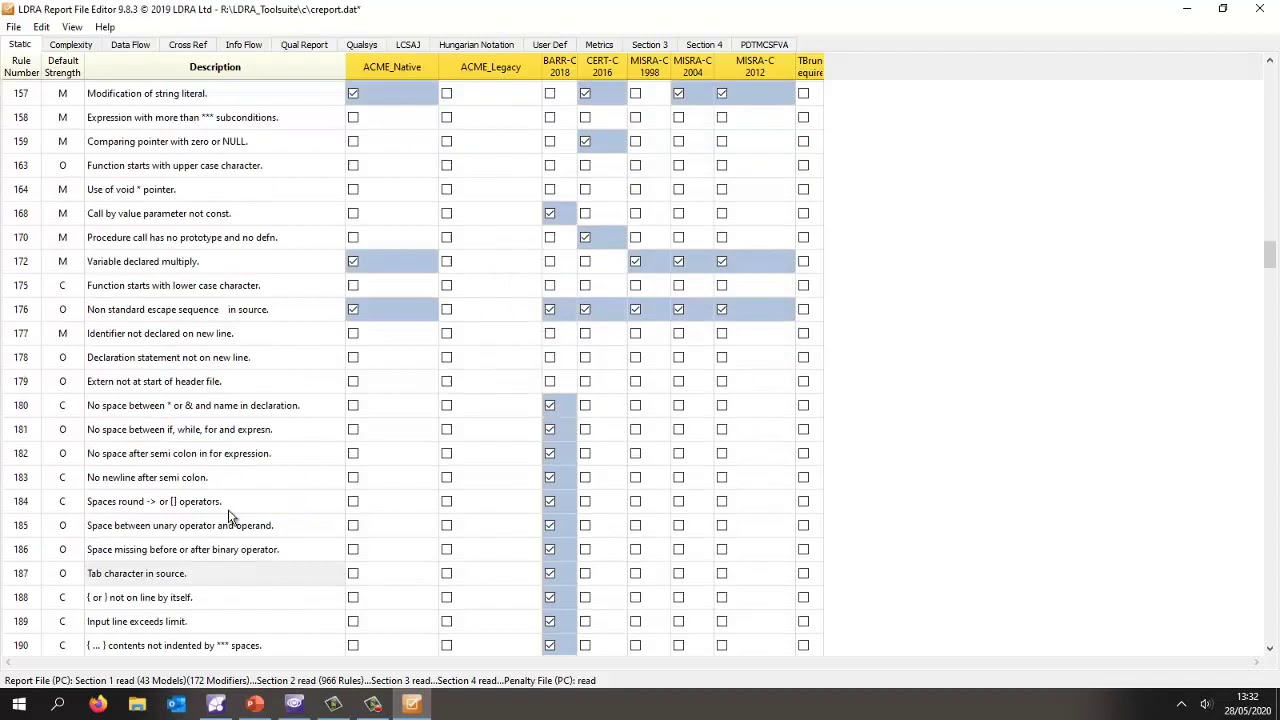Click the vertical scrollbar down arrow
1280x720 pixels.
[1270, 648]
